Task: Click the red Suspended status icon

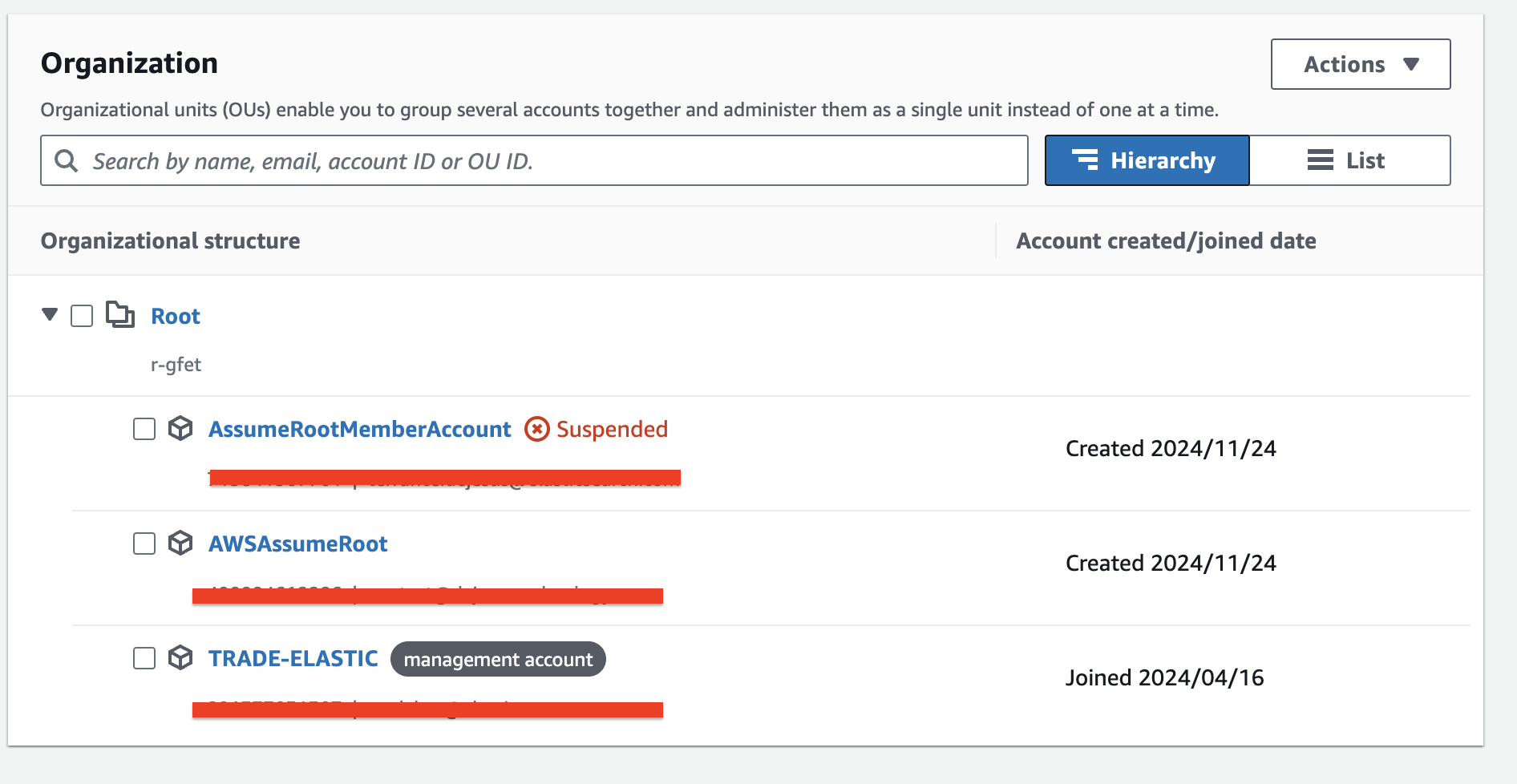Action: pyautogui.click(x=537, y=430)
